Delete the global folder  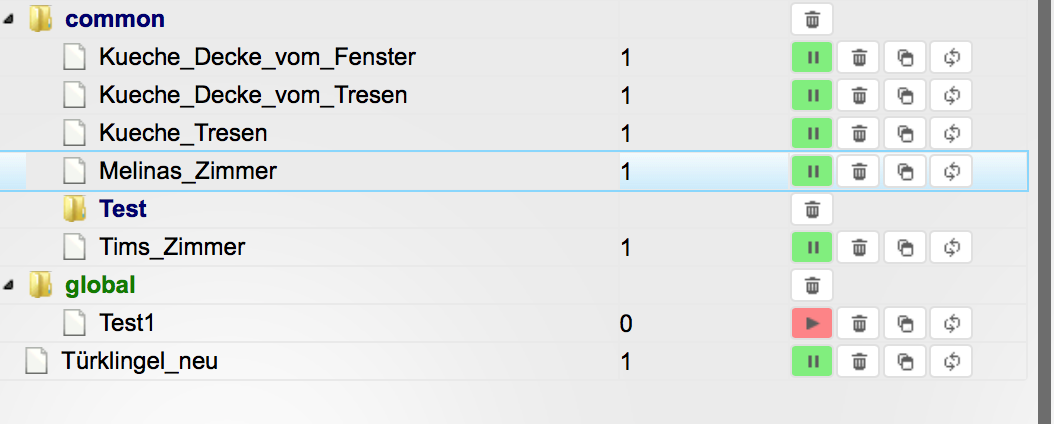[812, 285]
